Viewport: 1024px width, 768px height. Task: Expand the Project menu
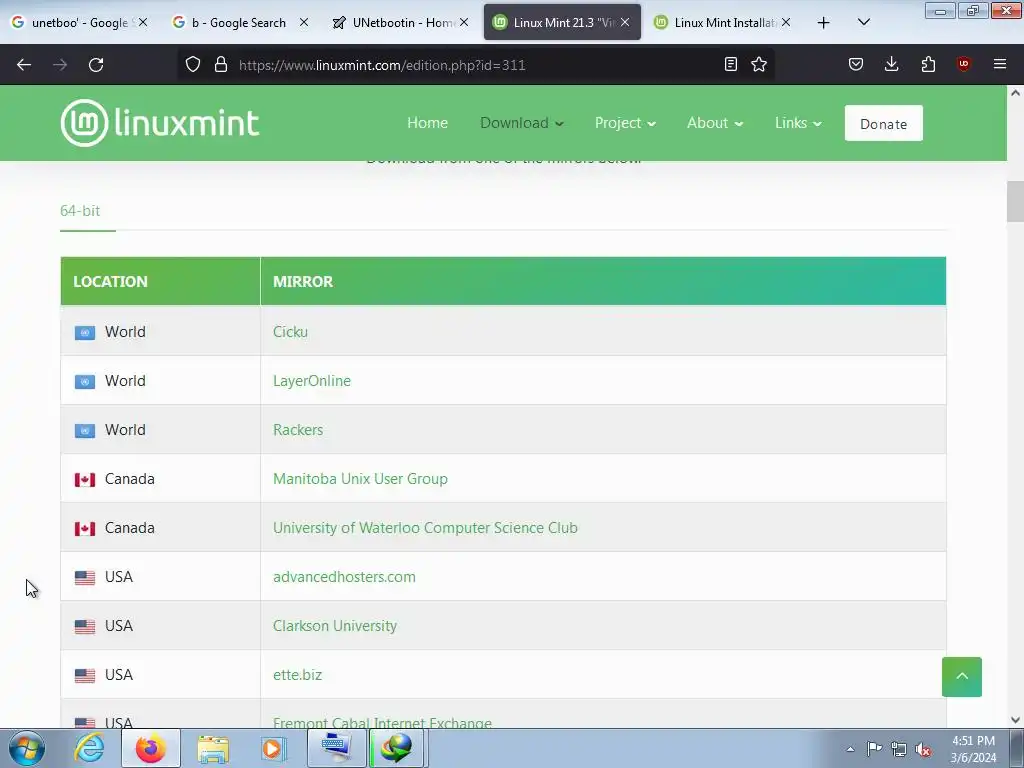click(x=624, y=123)
